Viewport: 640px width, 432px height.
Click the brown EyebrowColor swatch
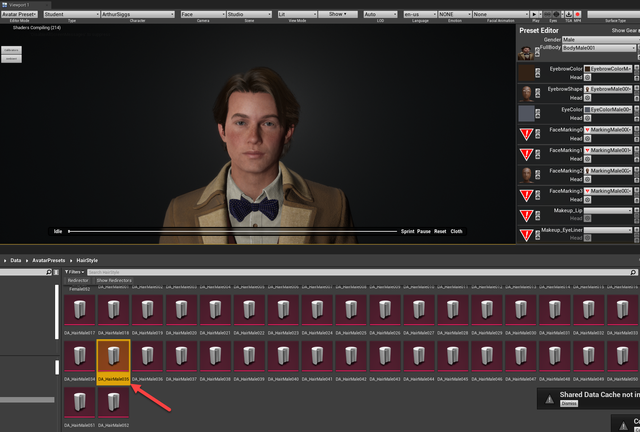526,73
